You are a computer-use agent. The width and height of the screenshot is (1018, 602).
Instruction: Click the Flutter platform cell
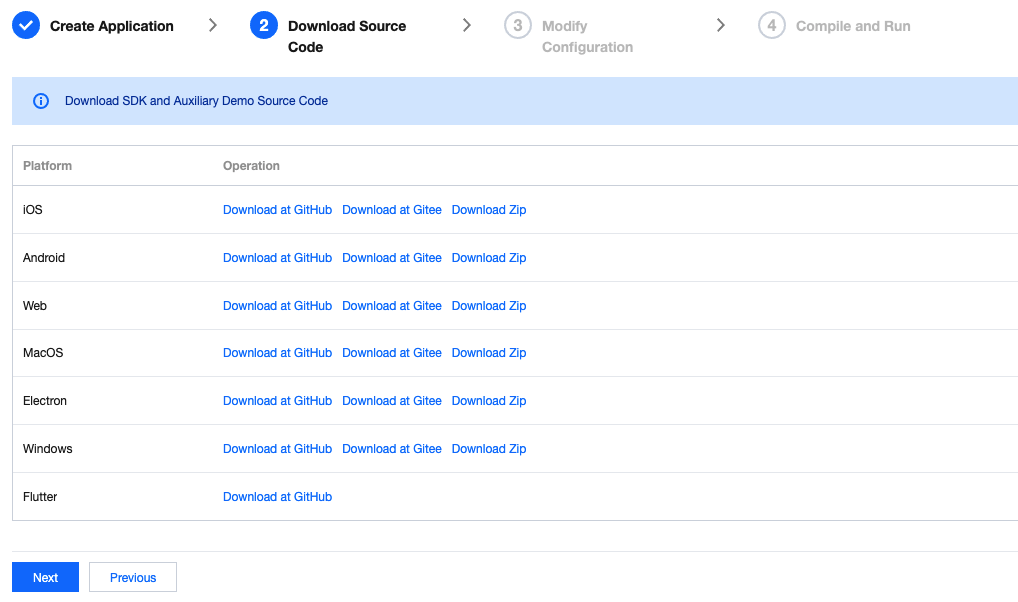(x=40, y=497)
